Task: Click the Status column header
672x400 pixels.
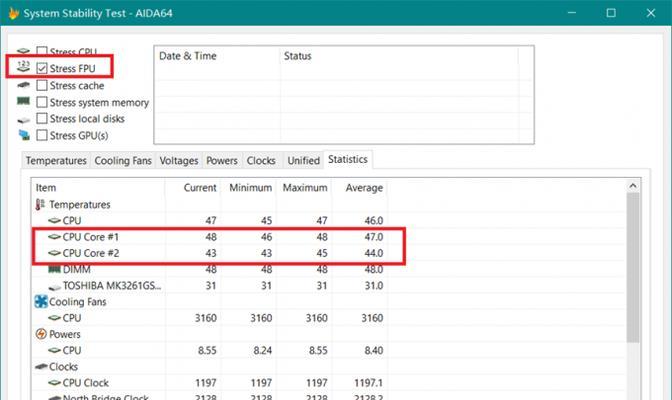Action: click(399, 56)
